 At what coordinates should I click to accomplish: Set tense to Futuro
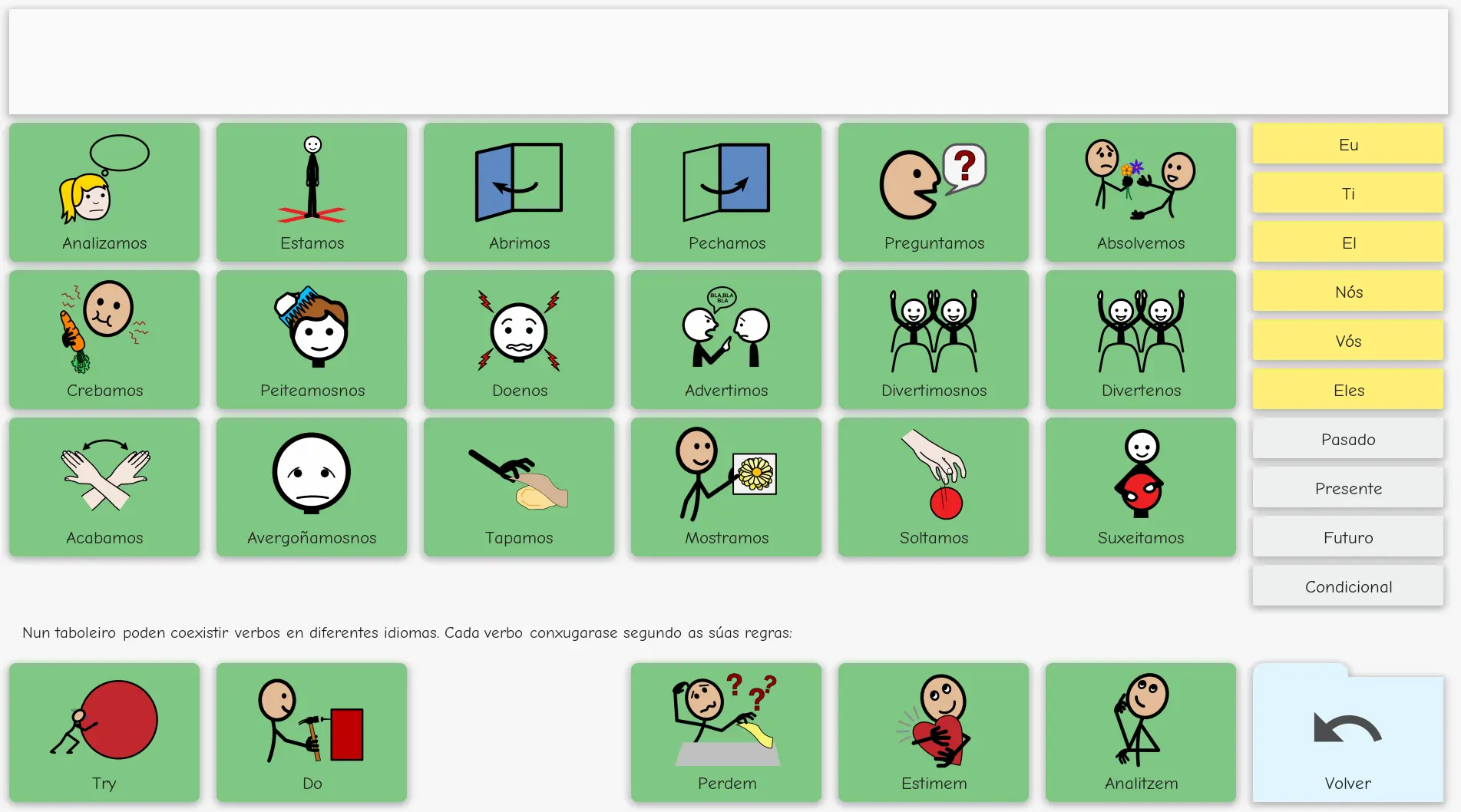point(1348,537)
